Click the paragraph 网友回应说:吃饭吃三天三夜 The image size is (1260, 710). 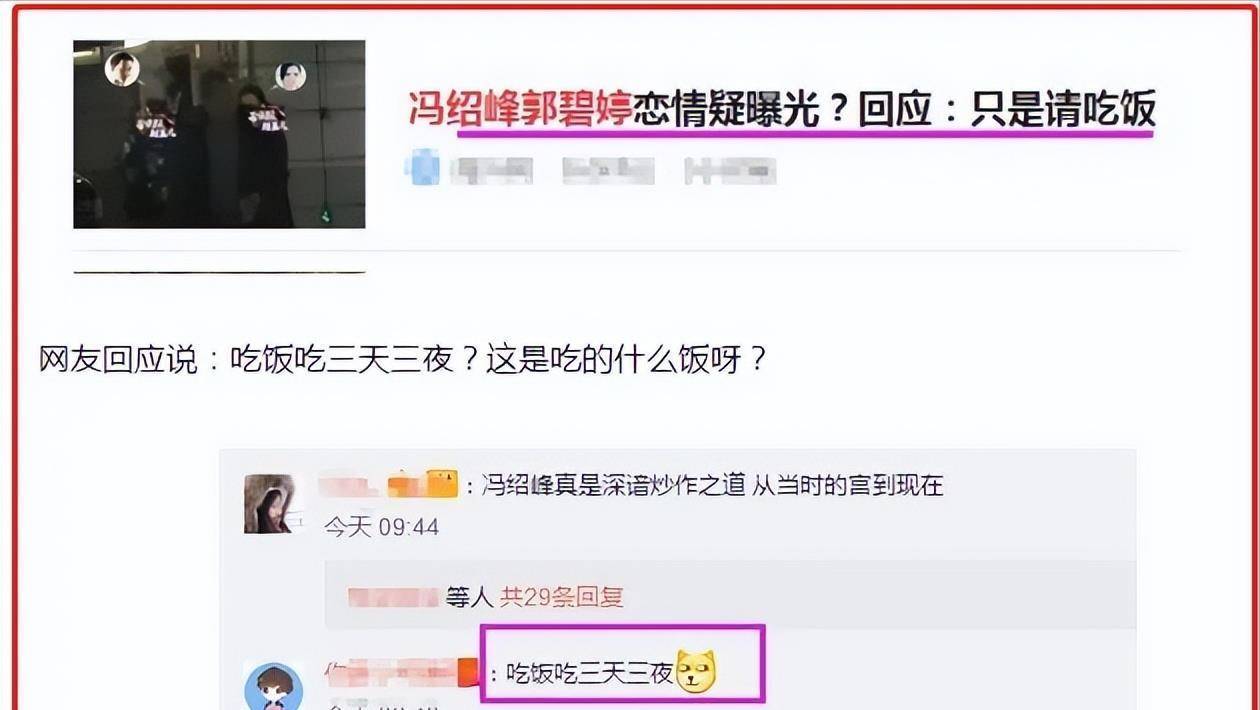tap(403, 358)
